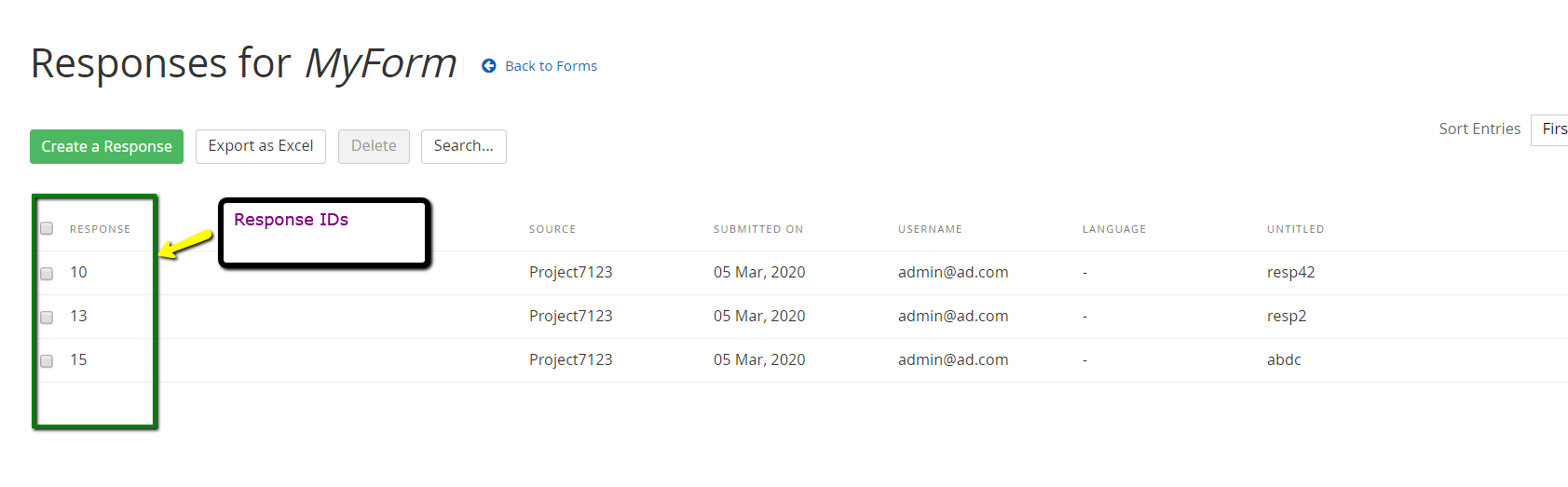The image size is (1568, 487).
Task: Toggle the select-all checkbox in RESPONSE header
Action: pos(47,228)
